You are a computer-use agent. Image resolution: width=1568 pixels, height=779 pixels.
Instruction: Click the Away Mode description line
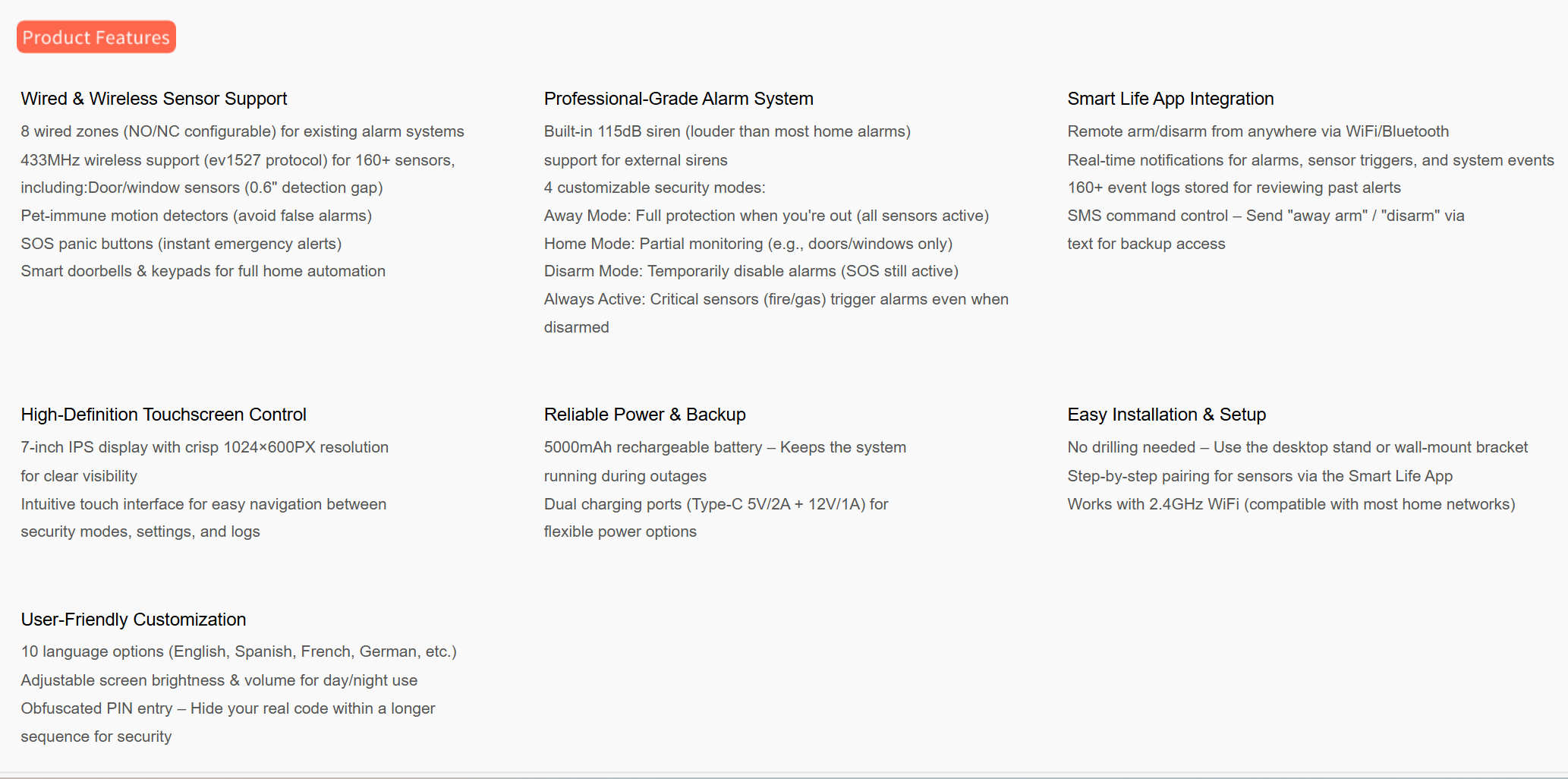[766, 216]
